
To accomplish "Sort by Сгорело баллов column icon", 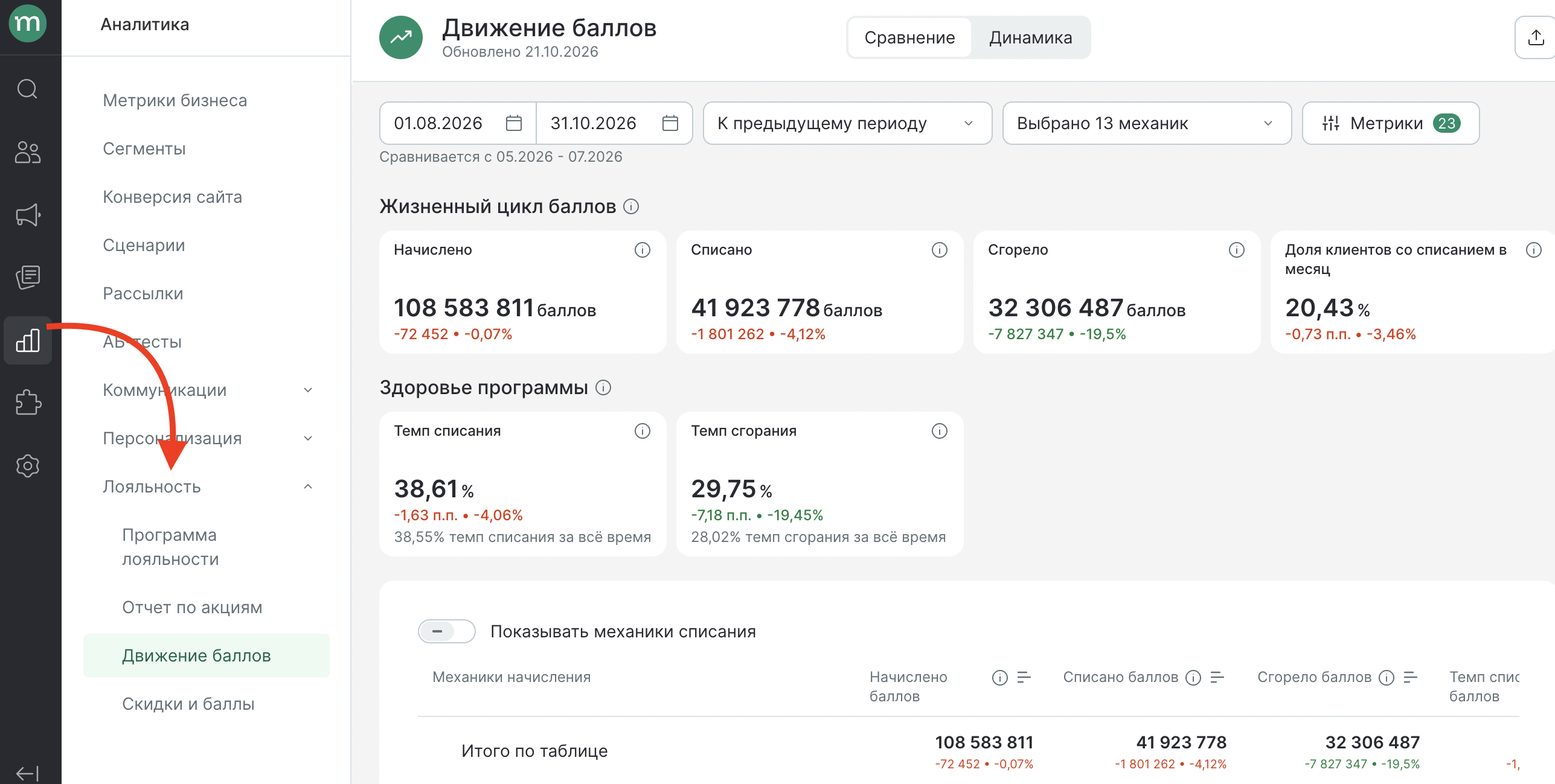I will [x=1411, y=678].
